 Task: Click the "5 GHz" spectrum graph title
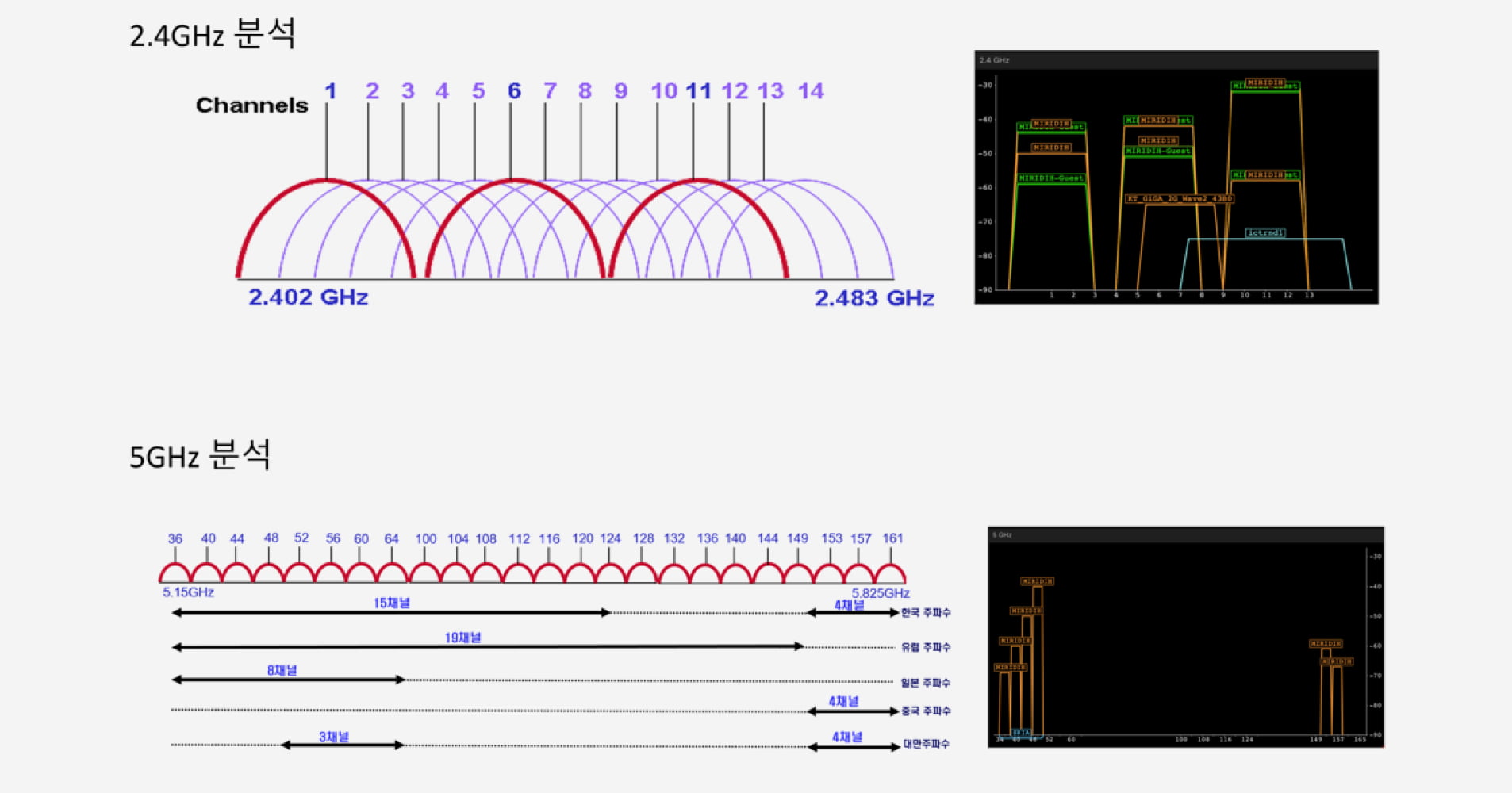[1001, 535]
